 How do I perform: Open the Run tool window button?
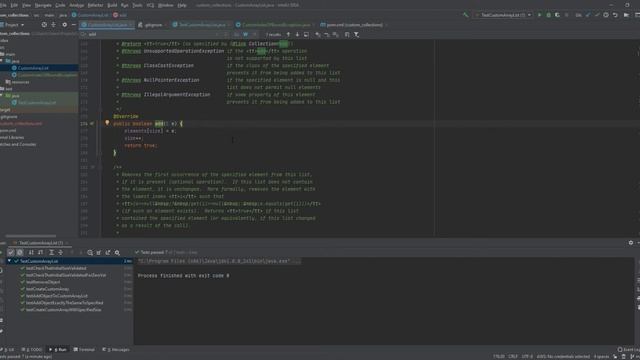click(58, 350)
